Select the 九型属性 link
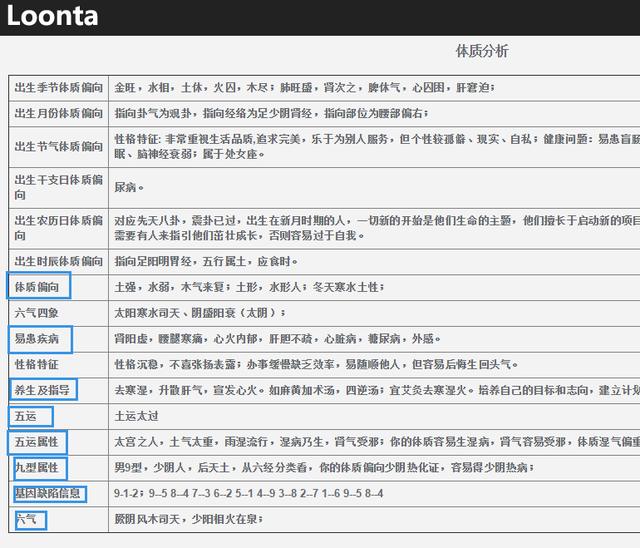This screenshot has width=640, height=548. [x=38, y=468]
